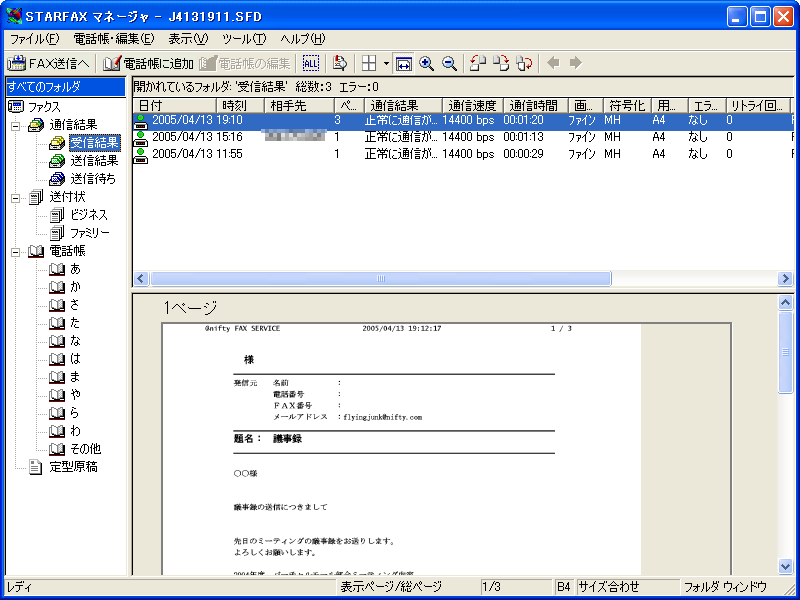
Task: Select phonebook section ま
Action: (76, 377)
